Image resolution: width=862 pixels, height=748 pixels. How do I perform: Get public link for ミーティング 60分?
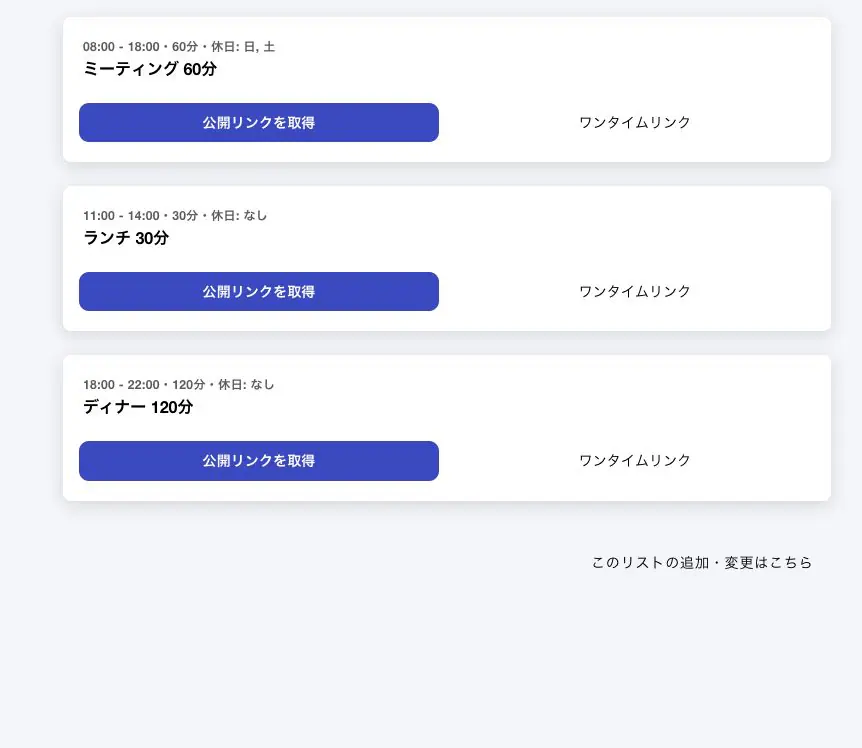pos(258,122)
